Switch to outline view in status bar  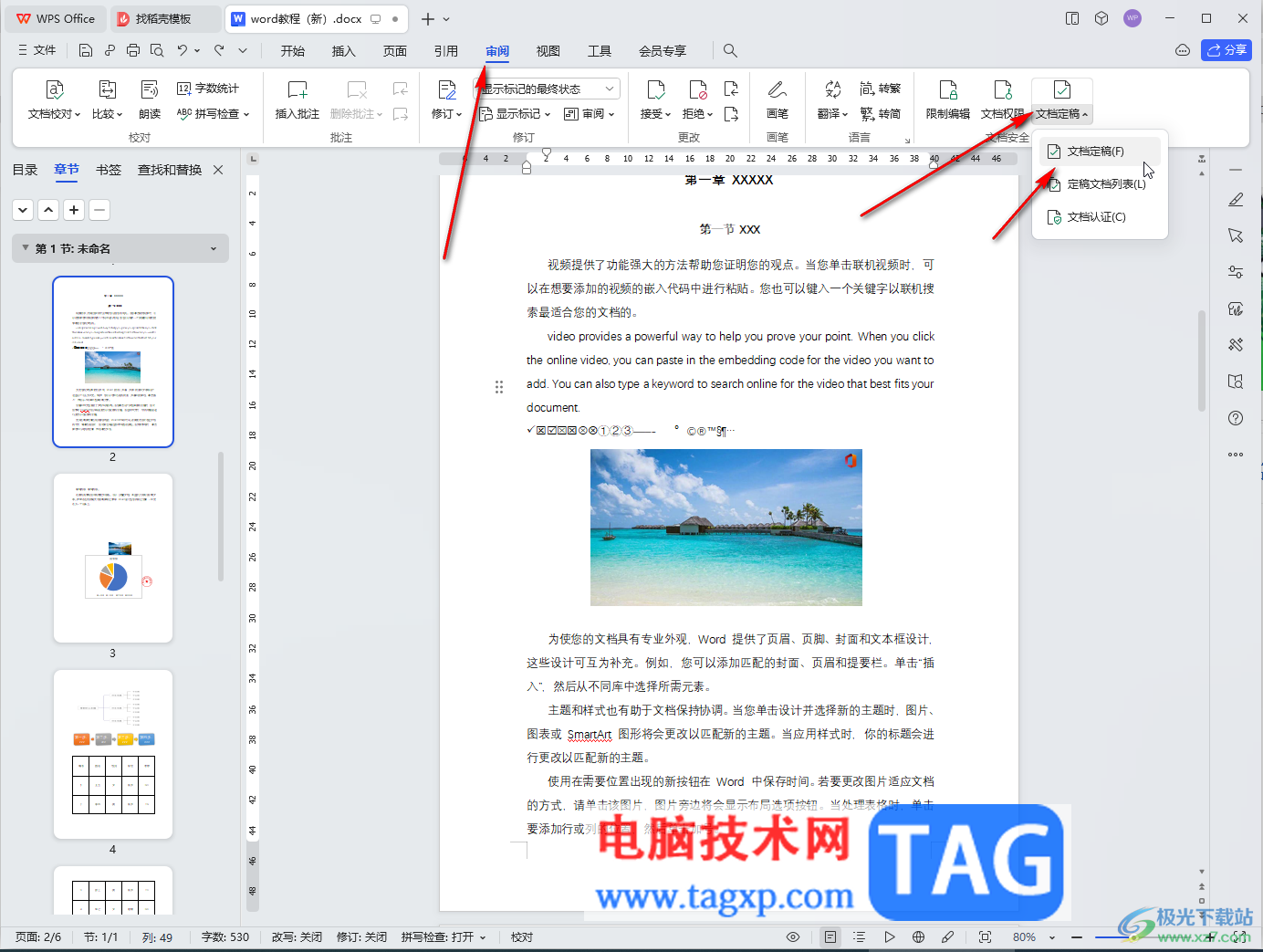point(859,936)
